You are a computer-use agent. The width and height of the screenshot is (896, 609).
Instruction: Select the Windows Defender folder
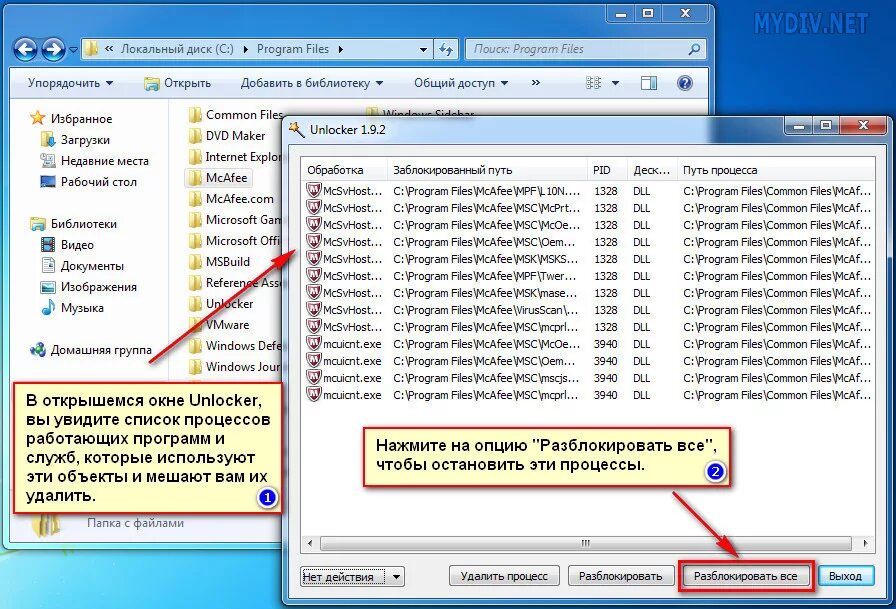235,346
